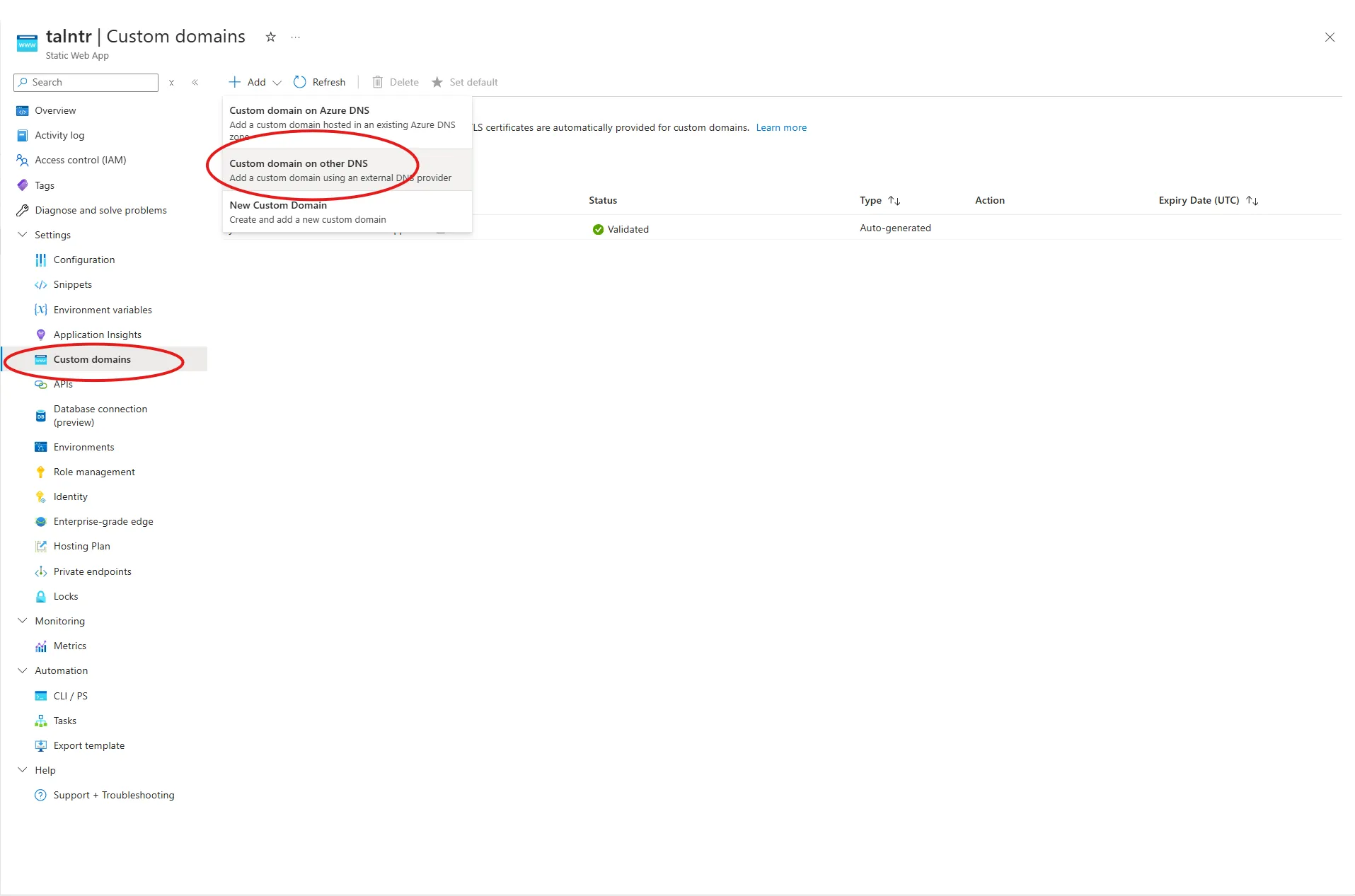Click the Refresh button
Image resolution: width=1355 pixels, height=896 pixels.
point(320,82)
